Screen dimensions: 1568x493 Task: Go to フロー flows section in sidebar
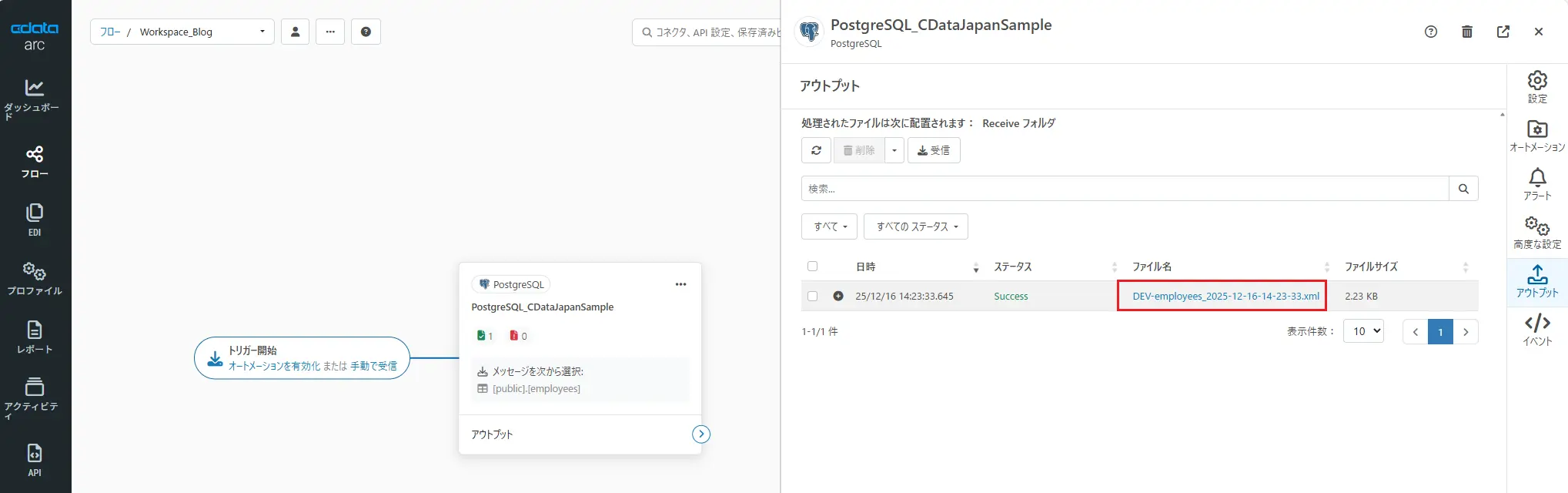click(35, 162)
